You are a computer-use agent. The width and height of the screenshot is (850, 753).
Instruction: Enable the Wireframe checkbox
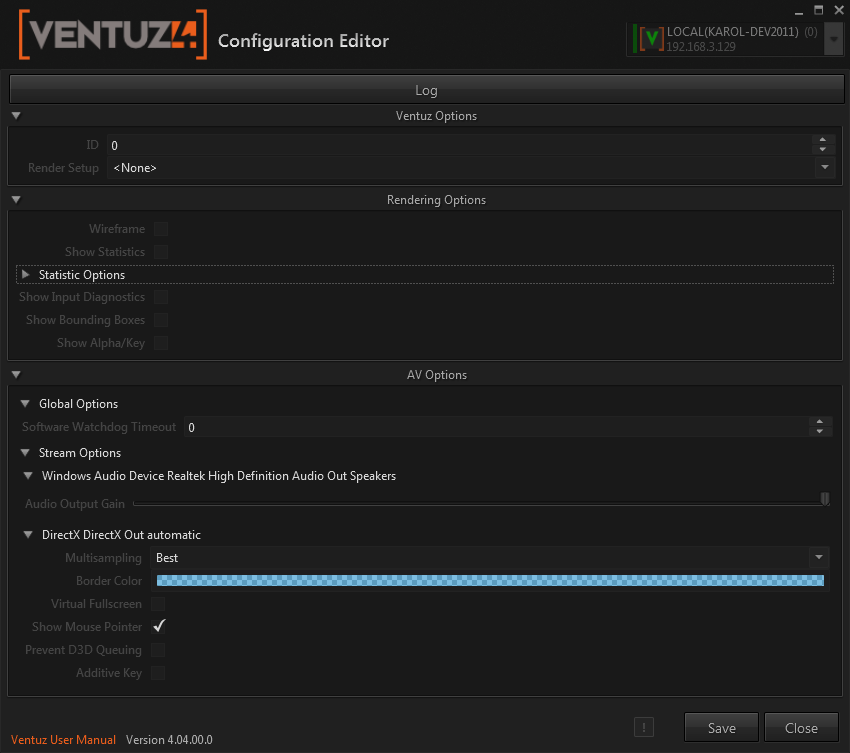coord(160,229)
